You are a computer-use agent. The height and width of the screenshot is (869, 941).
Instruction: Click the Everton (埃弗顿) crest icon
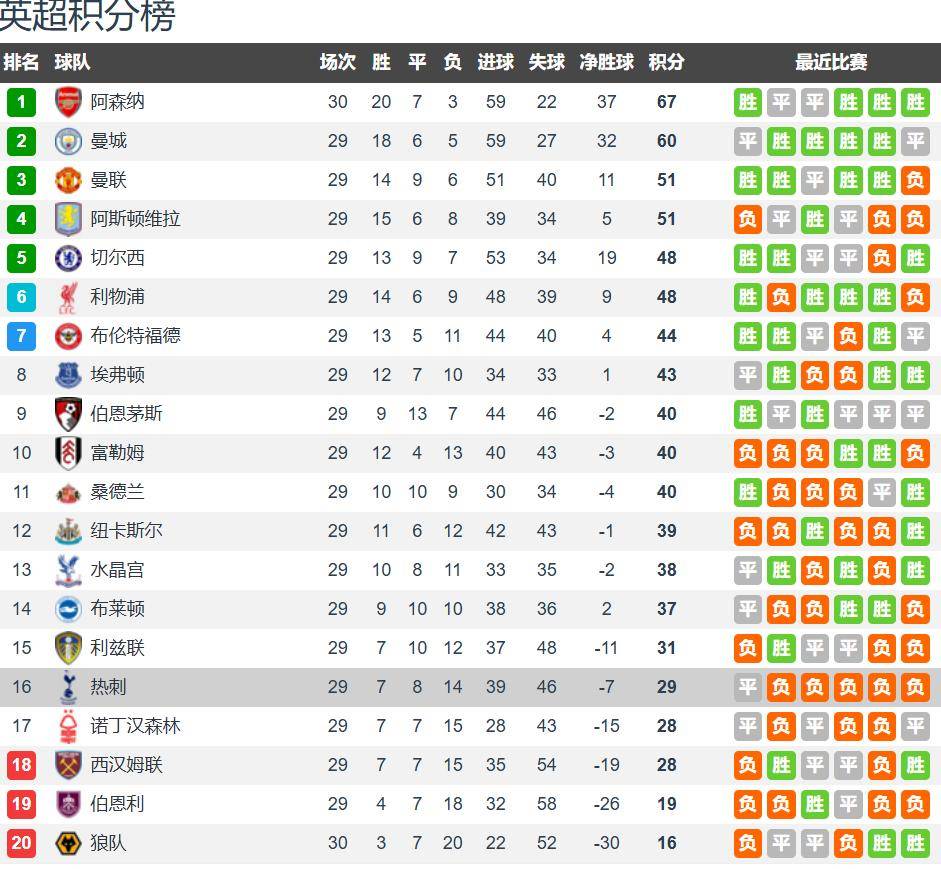[x=68, y=375]
